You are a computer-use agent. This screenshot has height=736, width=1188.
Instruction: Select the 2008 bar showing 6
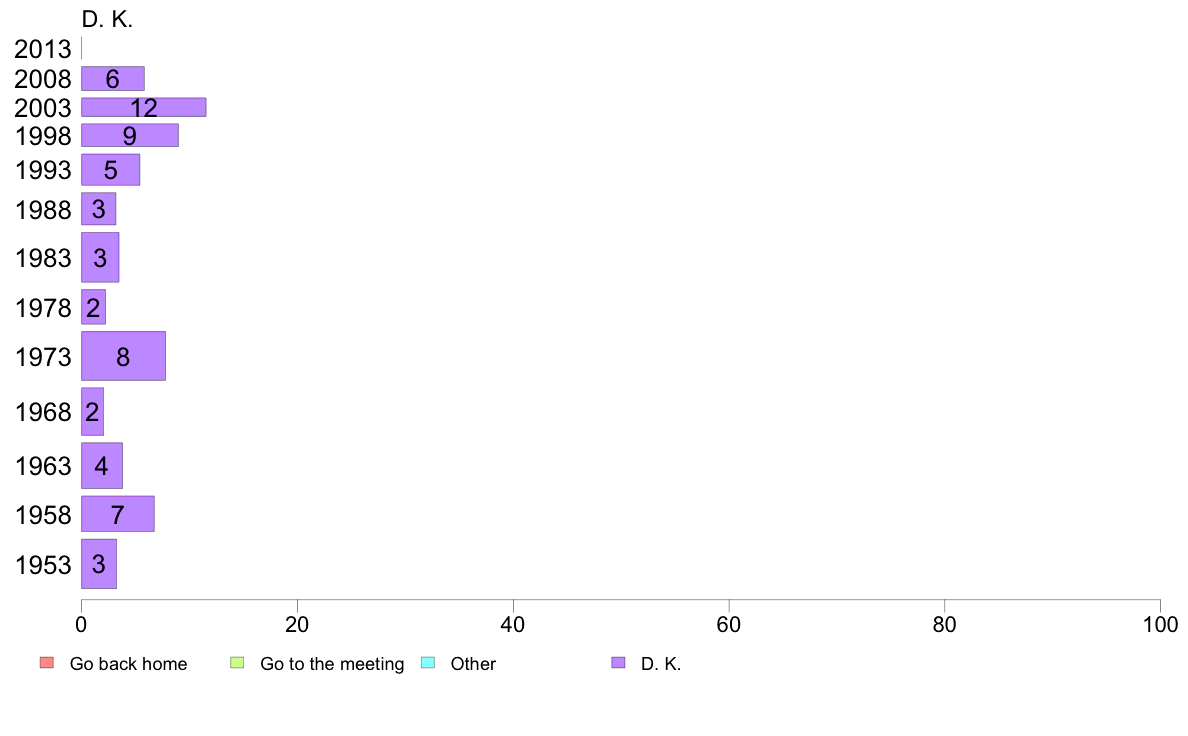coord(113,79)
